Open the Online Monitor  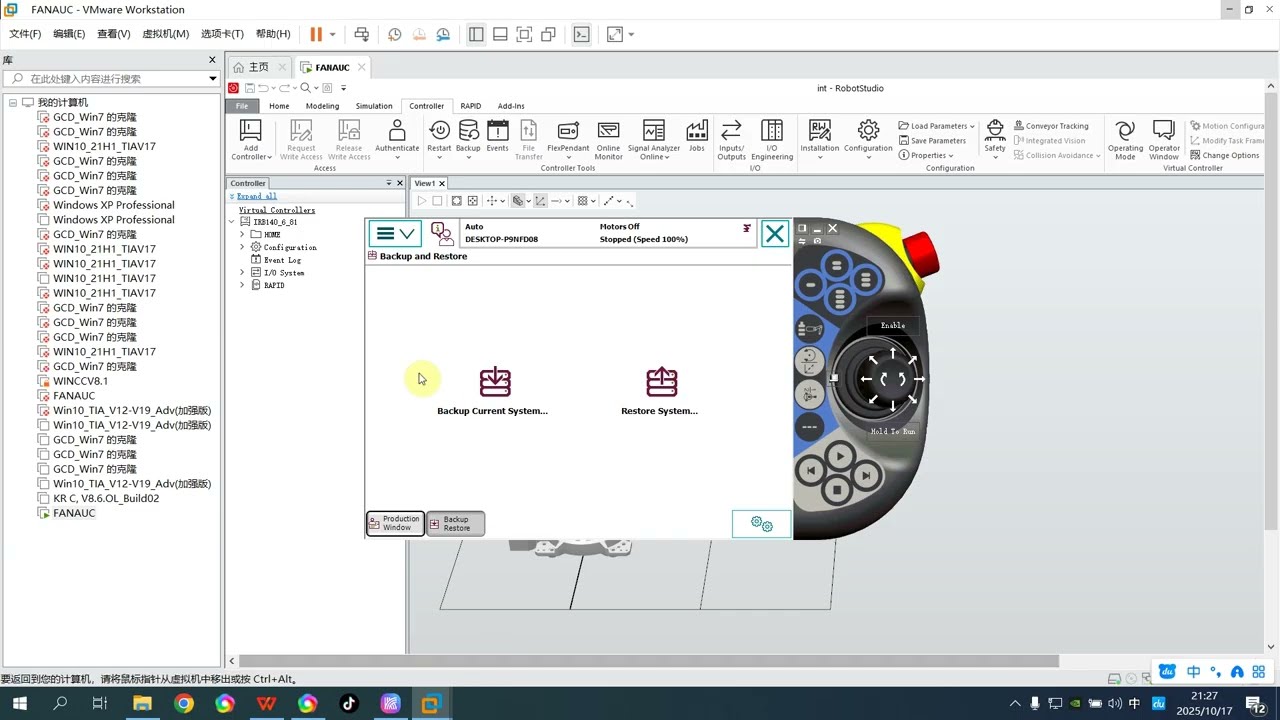pyautogui.click(x=608, y=139)
